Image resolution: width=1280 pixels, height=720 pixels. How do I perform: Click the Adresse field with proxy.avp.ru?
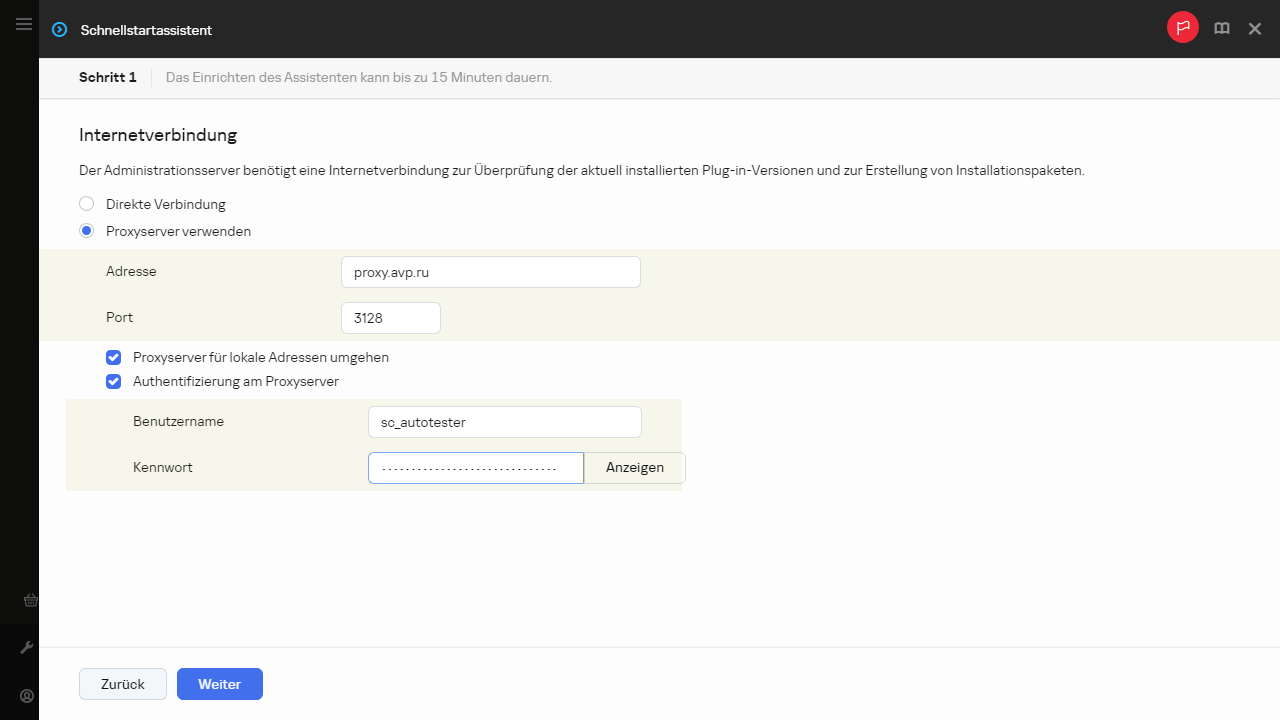click(490, 272)
